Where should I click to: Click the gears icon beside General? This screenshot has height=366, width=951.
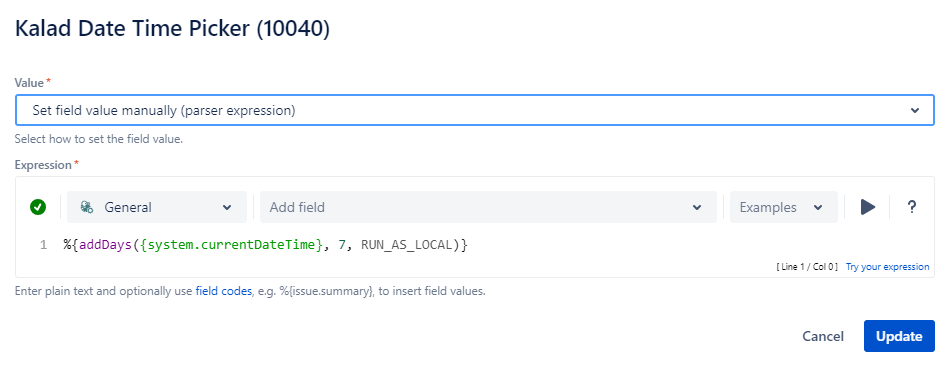coord(87,207)
